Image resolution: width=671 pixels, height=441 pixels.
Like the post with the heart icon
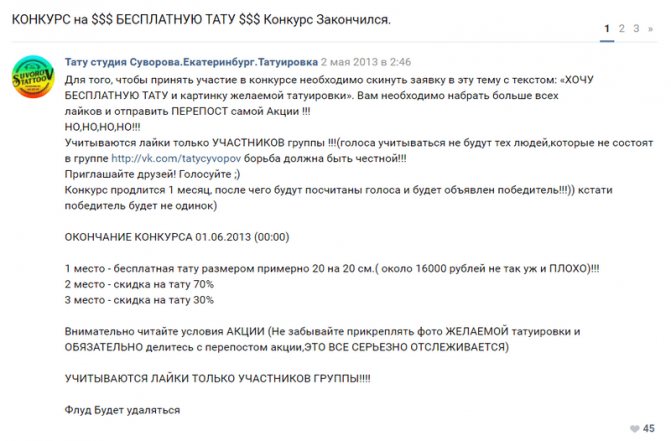633,429
